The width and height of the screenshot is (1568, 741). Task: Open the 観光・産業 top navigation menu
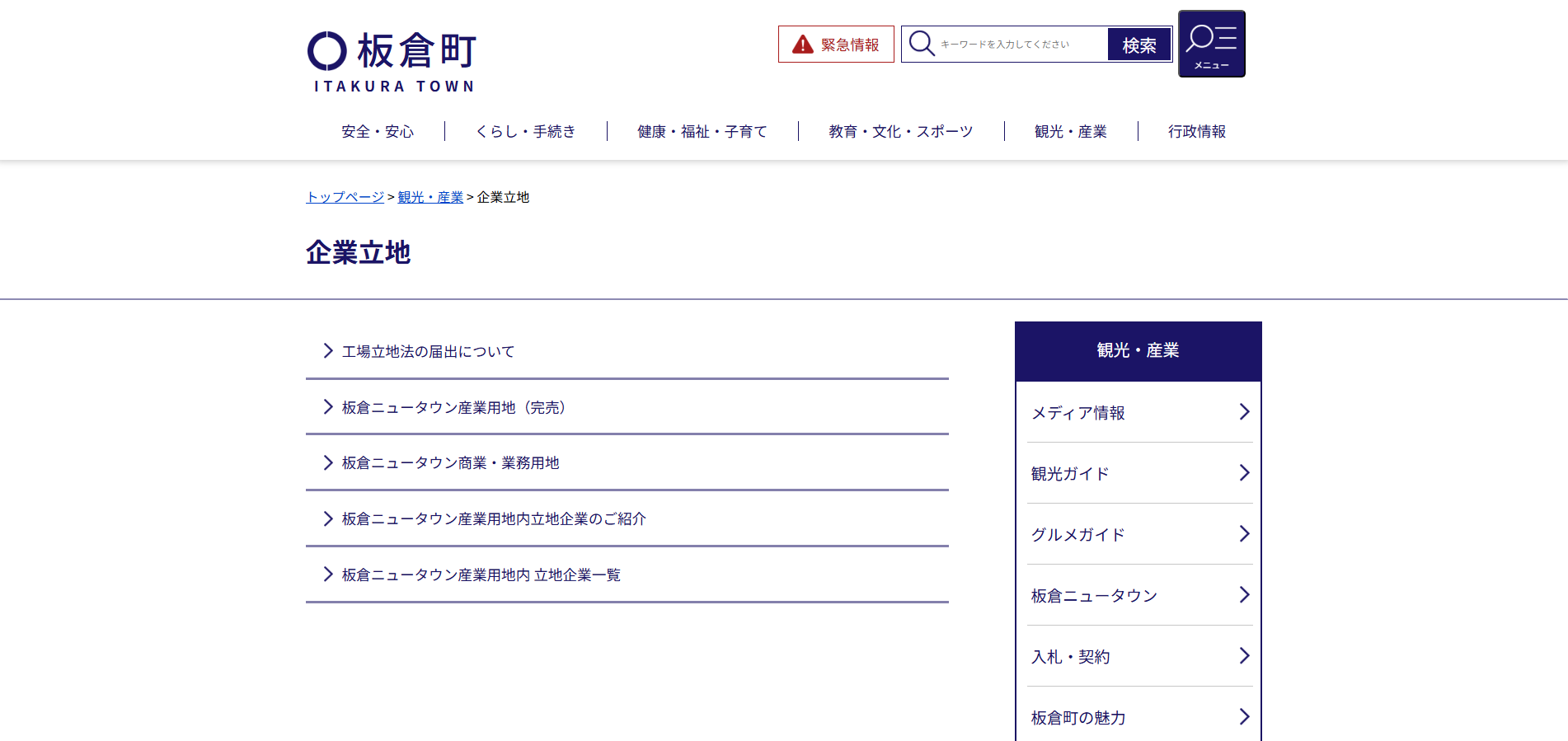coord(1071,132)
